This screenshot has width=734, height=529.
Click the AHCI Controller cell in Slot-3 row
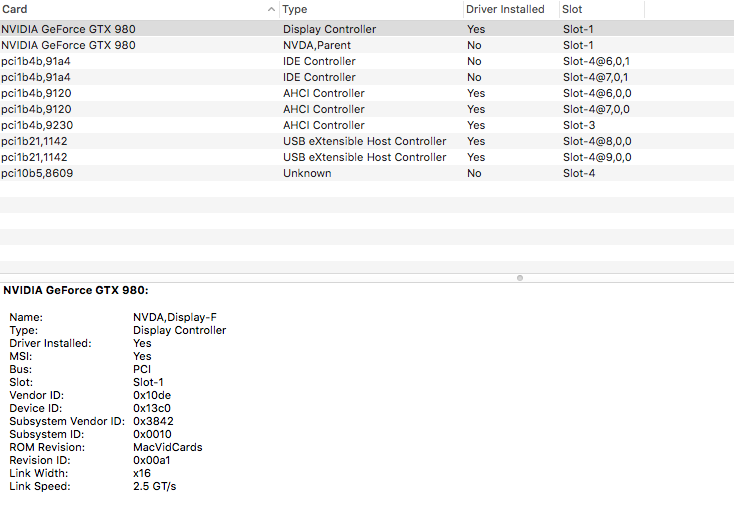[x=323, y=125]
